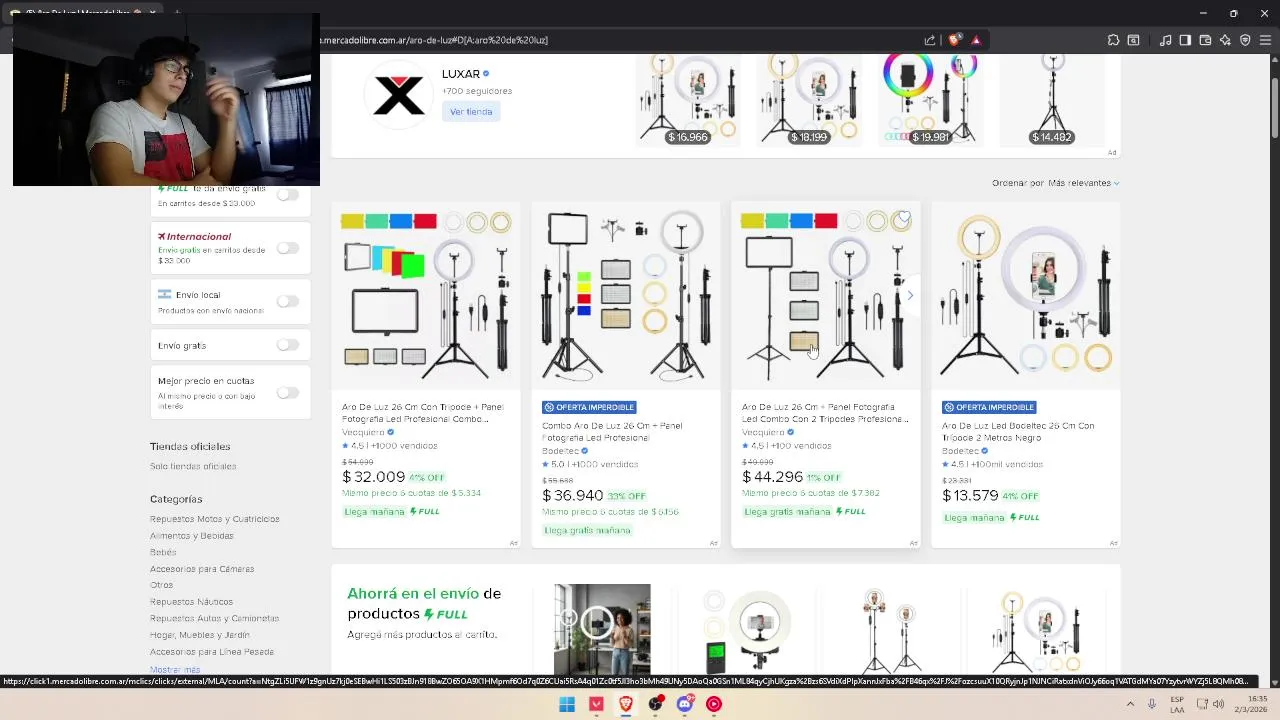Click the $32.009 product image
This screenshot has width=1280, height=720.
coord(426,295)
